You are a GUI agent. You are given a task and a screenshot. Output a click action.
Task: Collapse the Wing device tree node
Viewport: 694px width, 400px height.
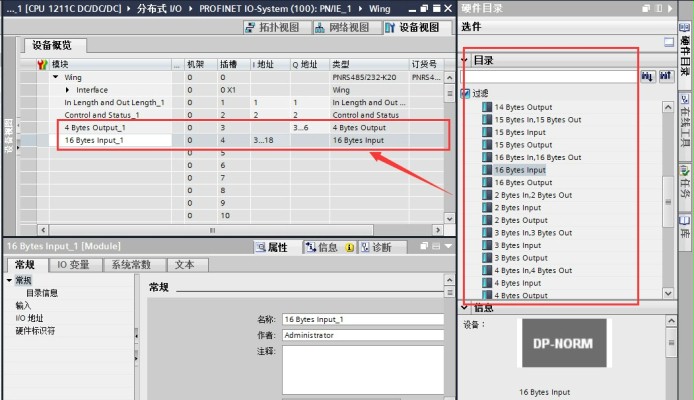(56, 76)
